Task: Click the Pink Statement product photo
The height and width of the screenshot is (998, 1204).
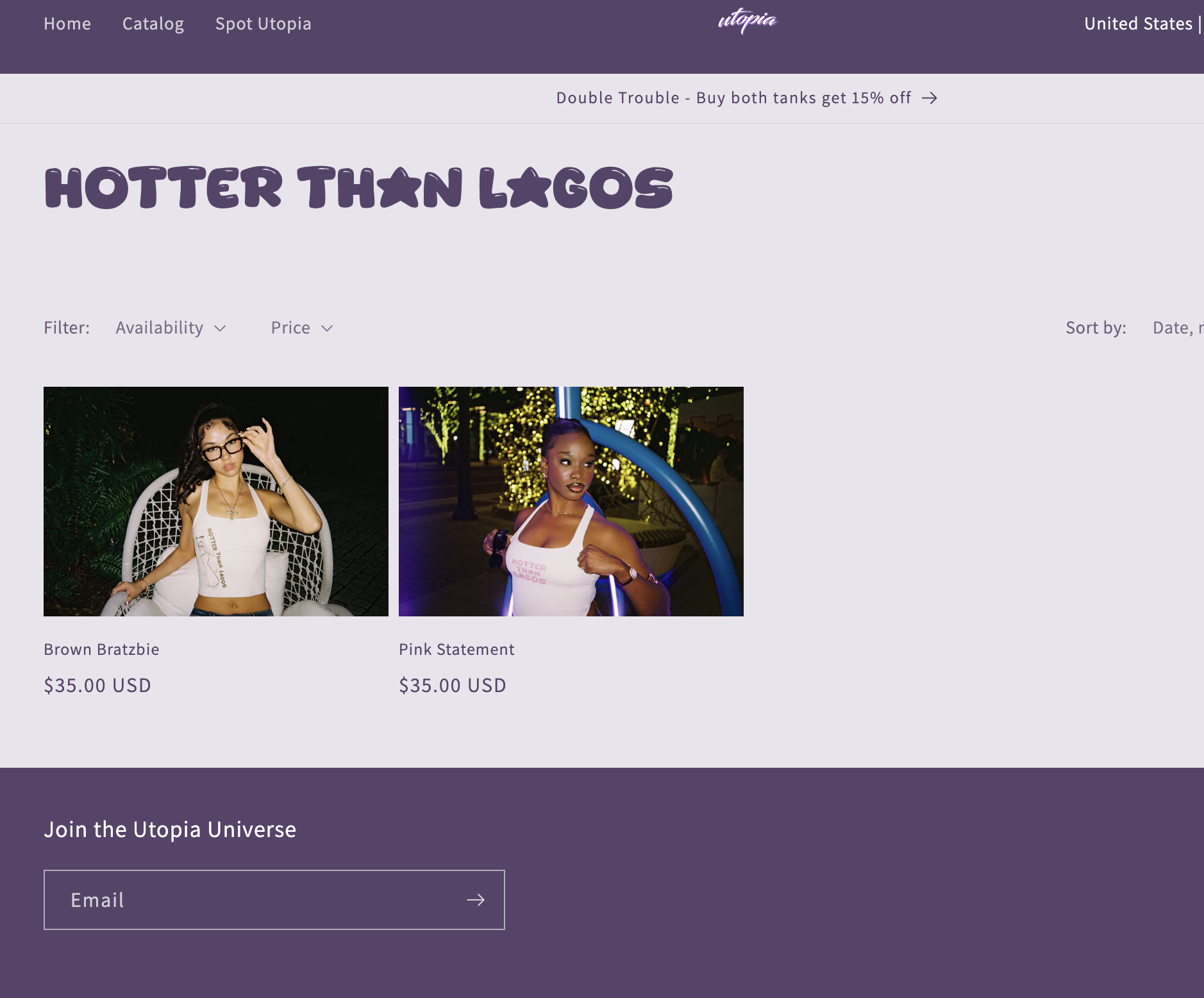Action: pos(571,502)
